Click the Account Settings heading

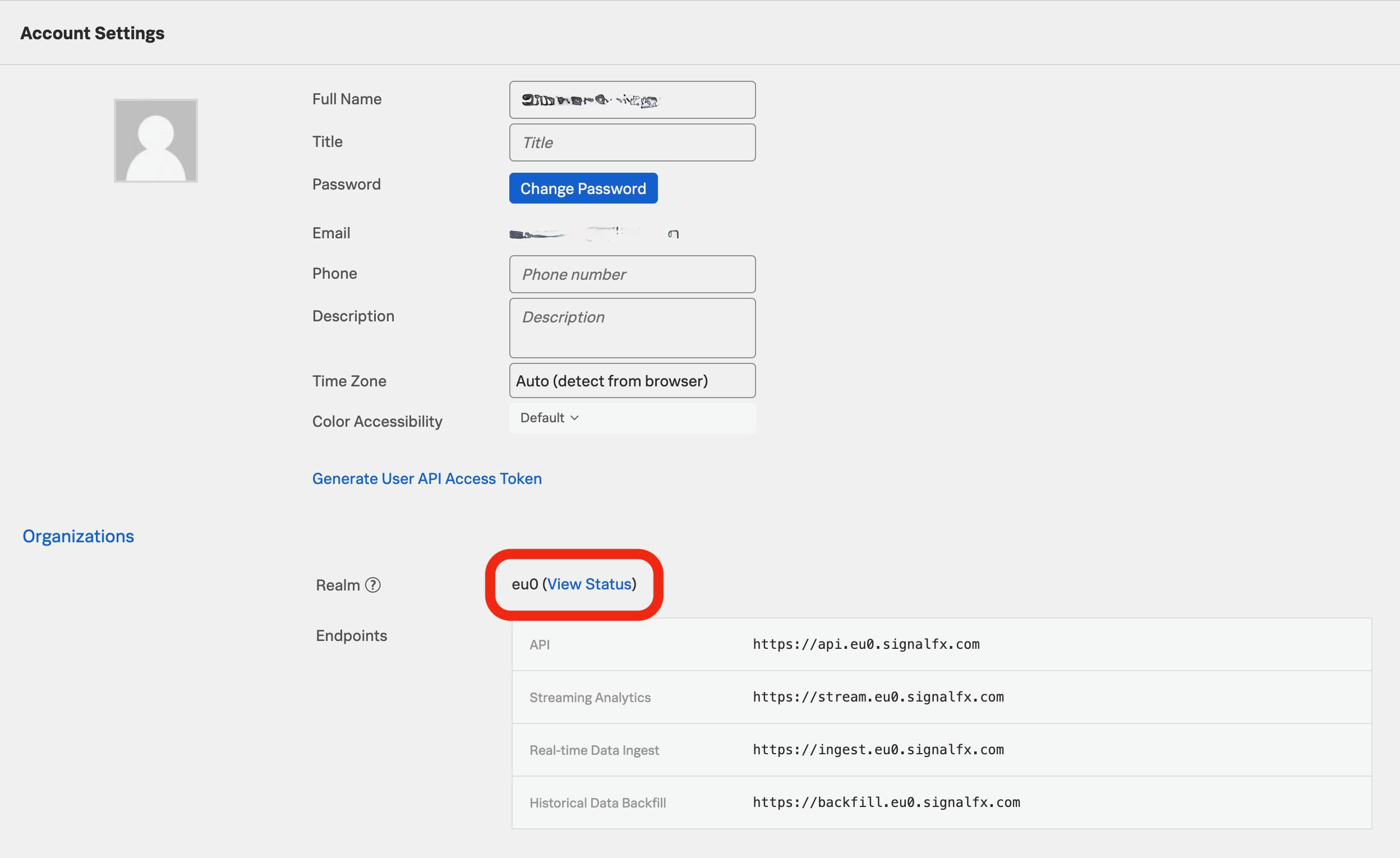(93, 33)
